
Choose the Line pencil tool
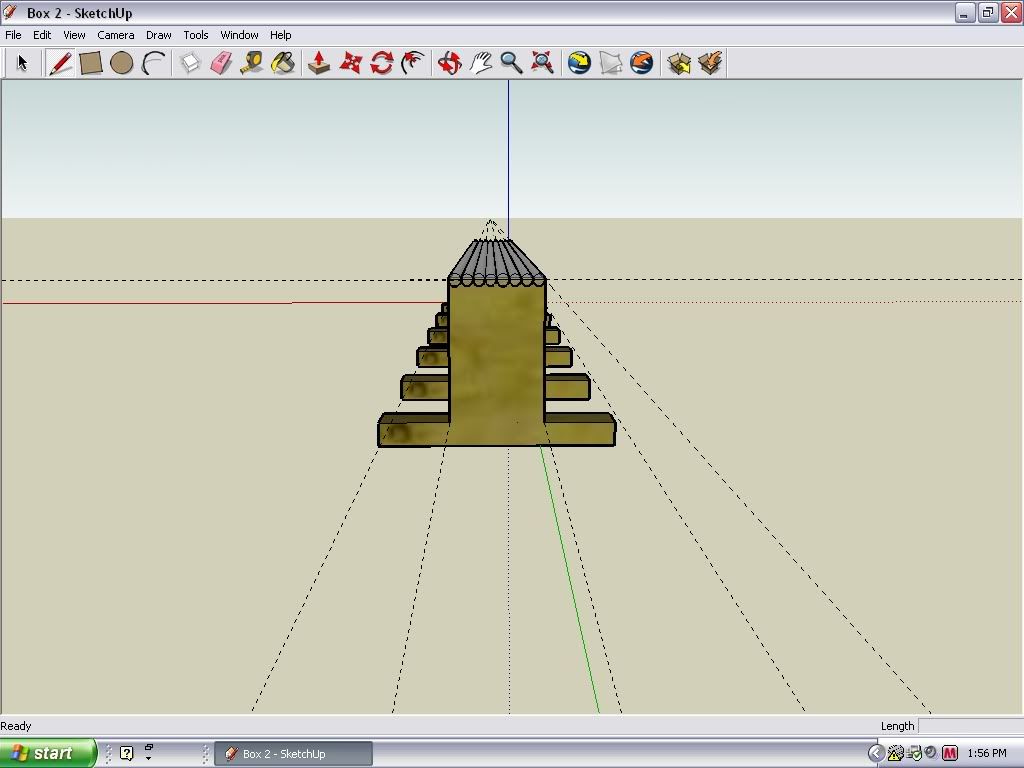pos(60,63)
